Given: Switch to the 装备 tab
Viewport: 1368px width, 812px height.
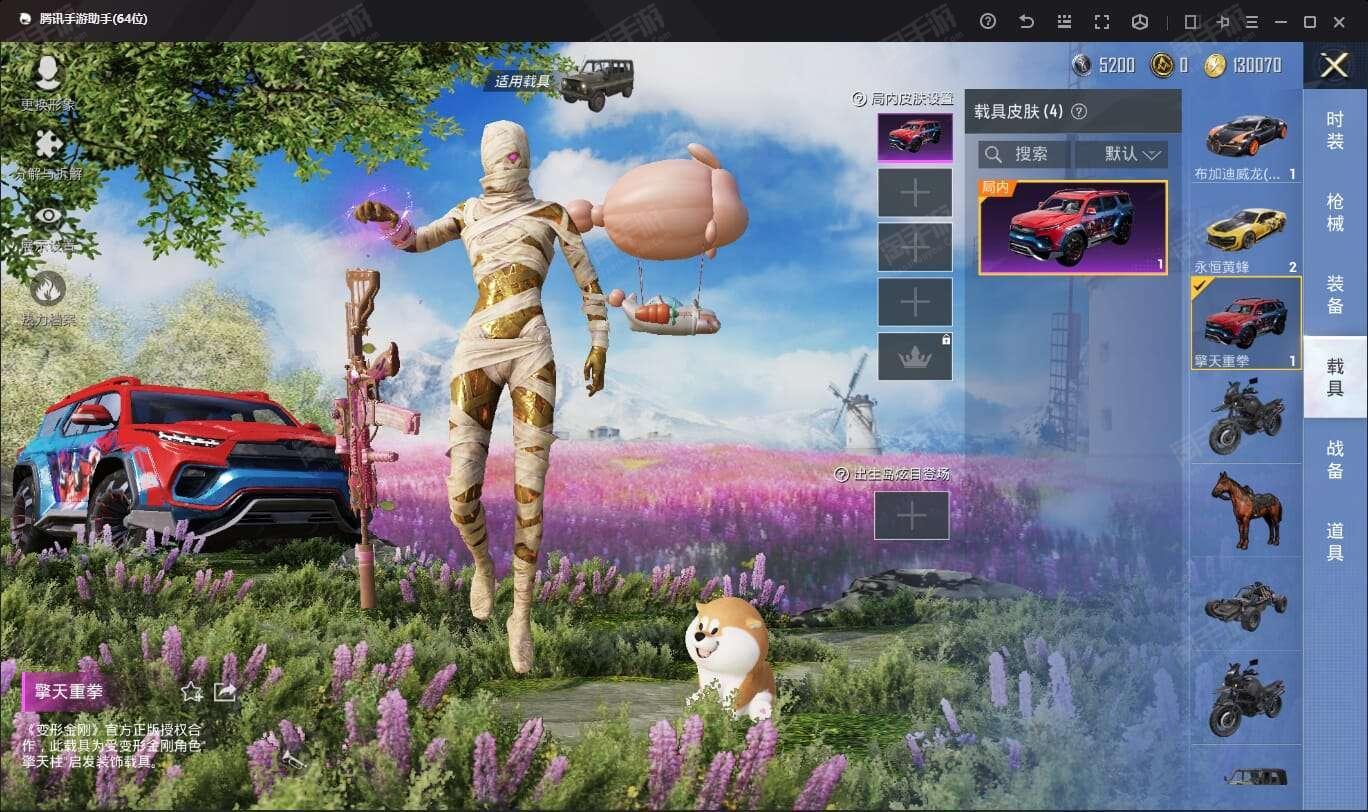Looking at the screenshot, I should click(1335, 295).
